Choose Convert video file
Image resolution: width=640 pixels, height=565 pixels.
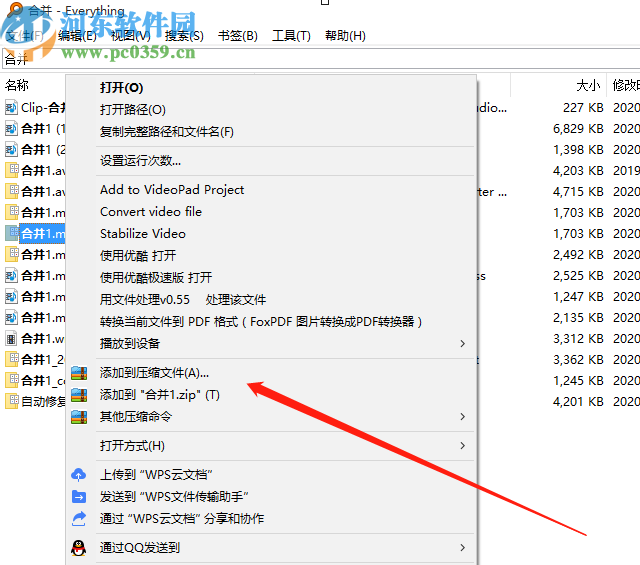click(151, 212)
